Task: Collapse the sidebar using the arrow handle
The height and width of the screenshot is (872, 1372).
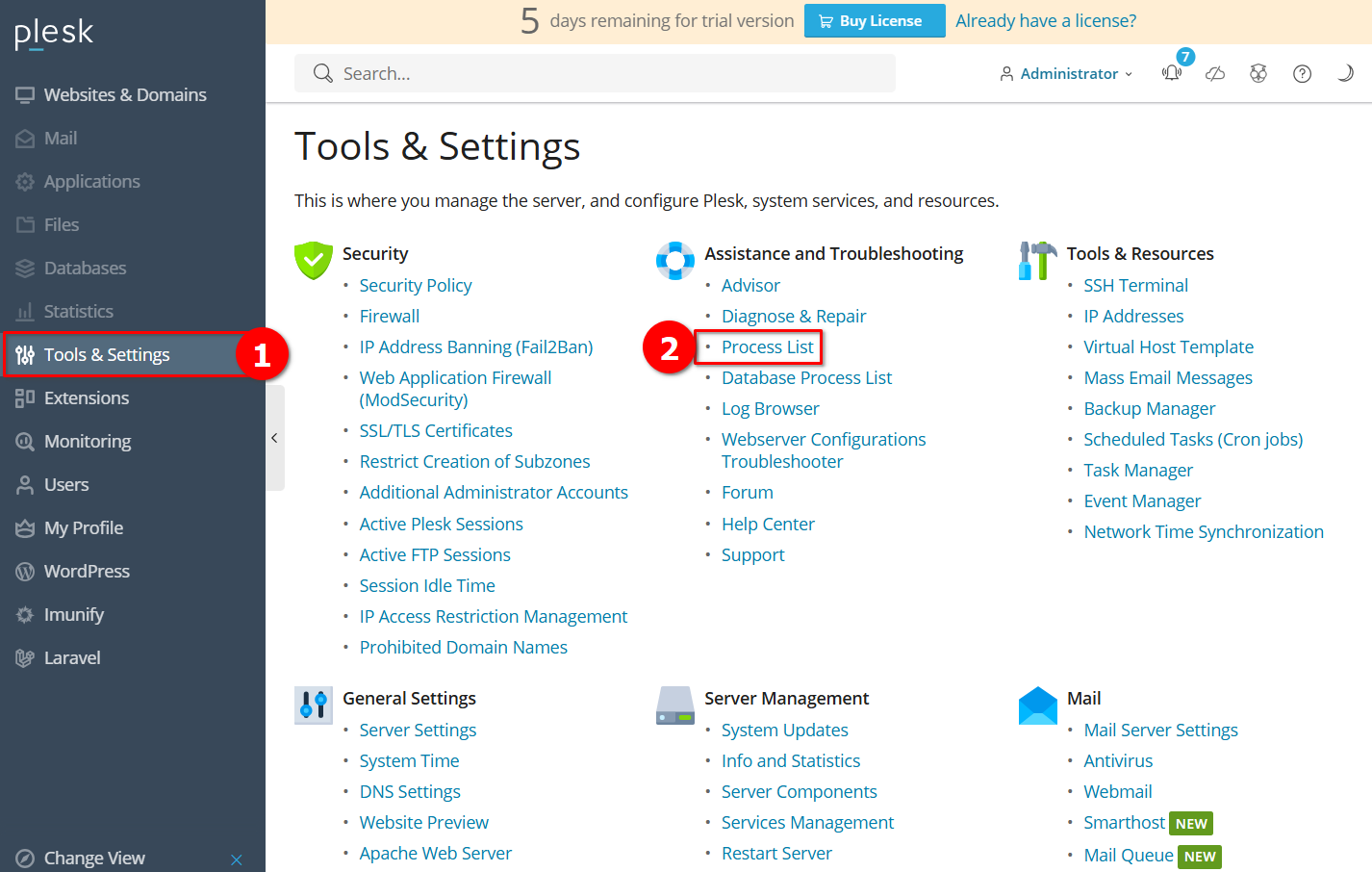Action: click(274, 438)
